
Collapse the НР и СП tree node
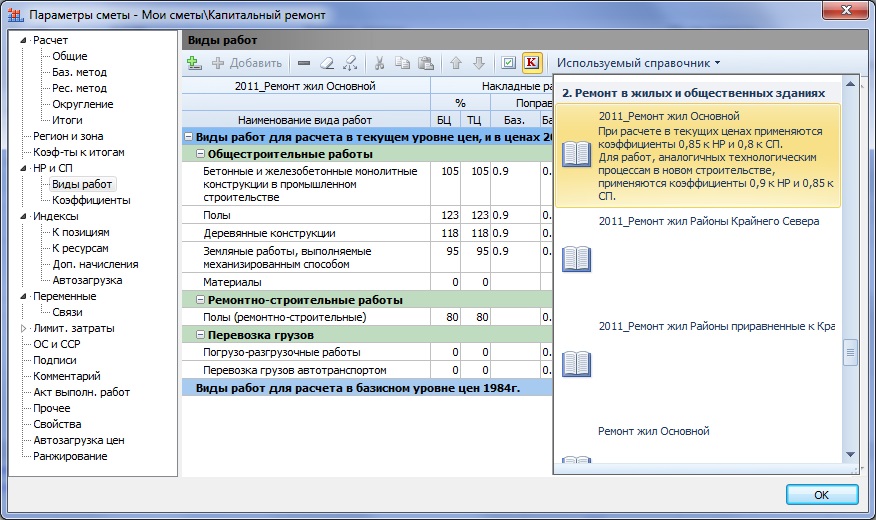click(23, 168)
